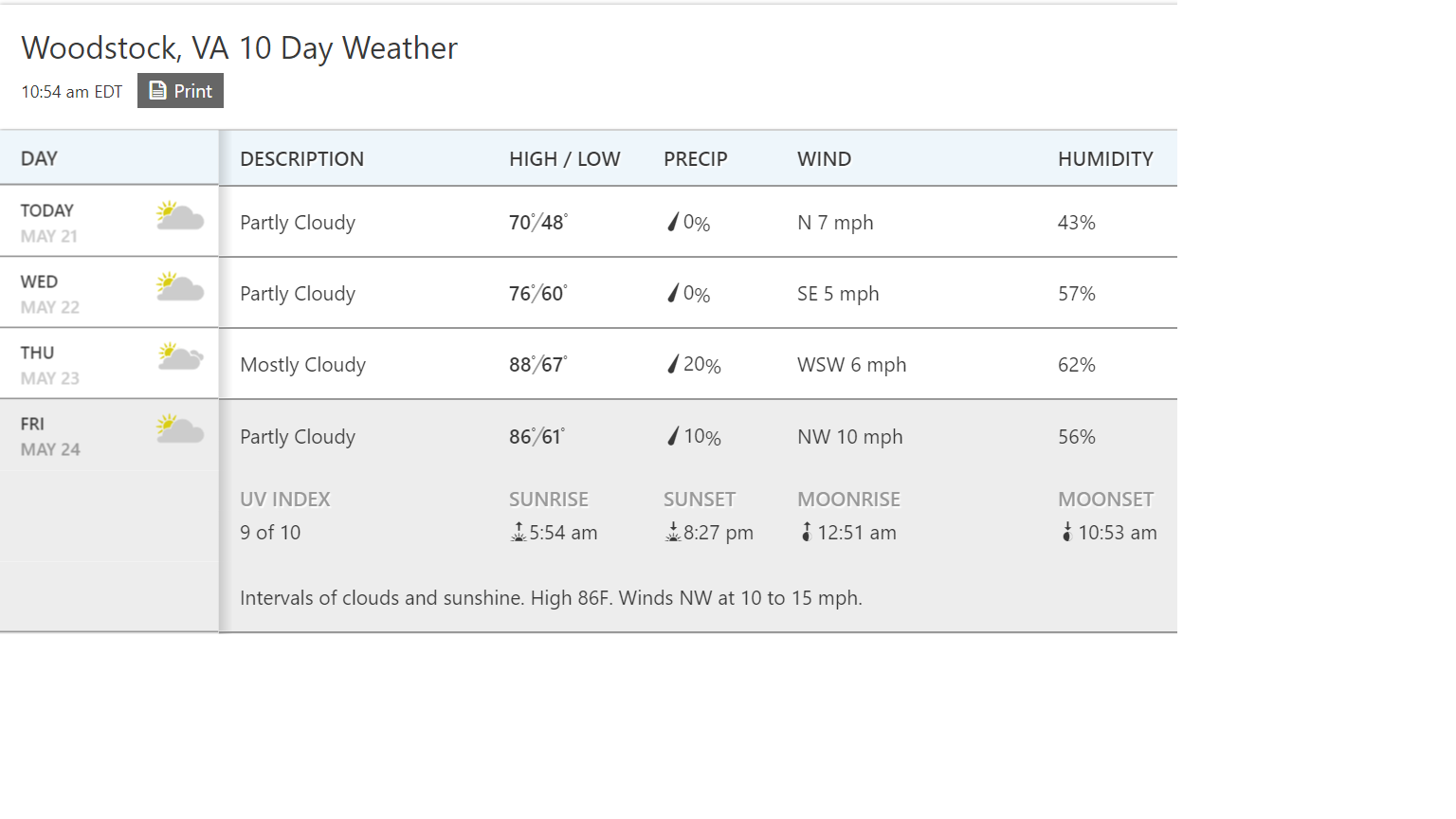Click the sunset icon beside 8:27 pm
Image resolution: width=1456 pixels, height=819 pixels.
coord(673,533)
